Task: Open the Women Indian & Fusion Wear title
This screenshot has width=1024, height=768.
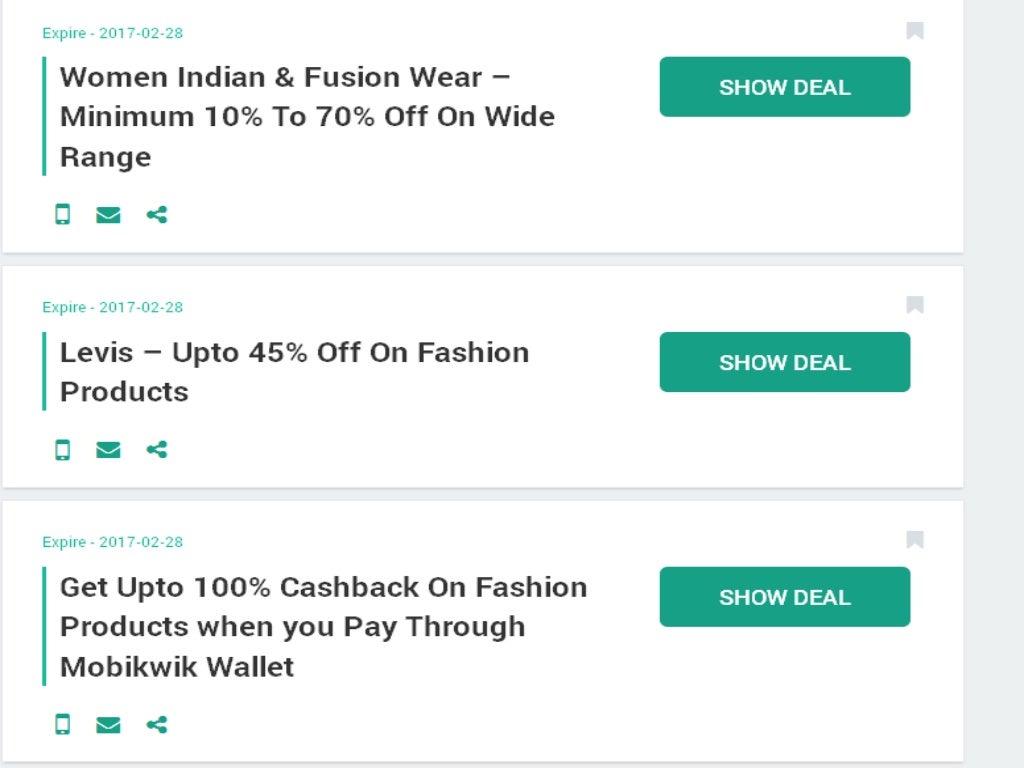Action: (307, 117)
